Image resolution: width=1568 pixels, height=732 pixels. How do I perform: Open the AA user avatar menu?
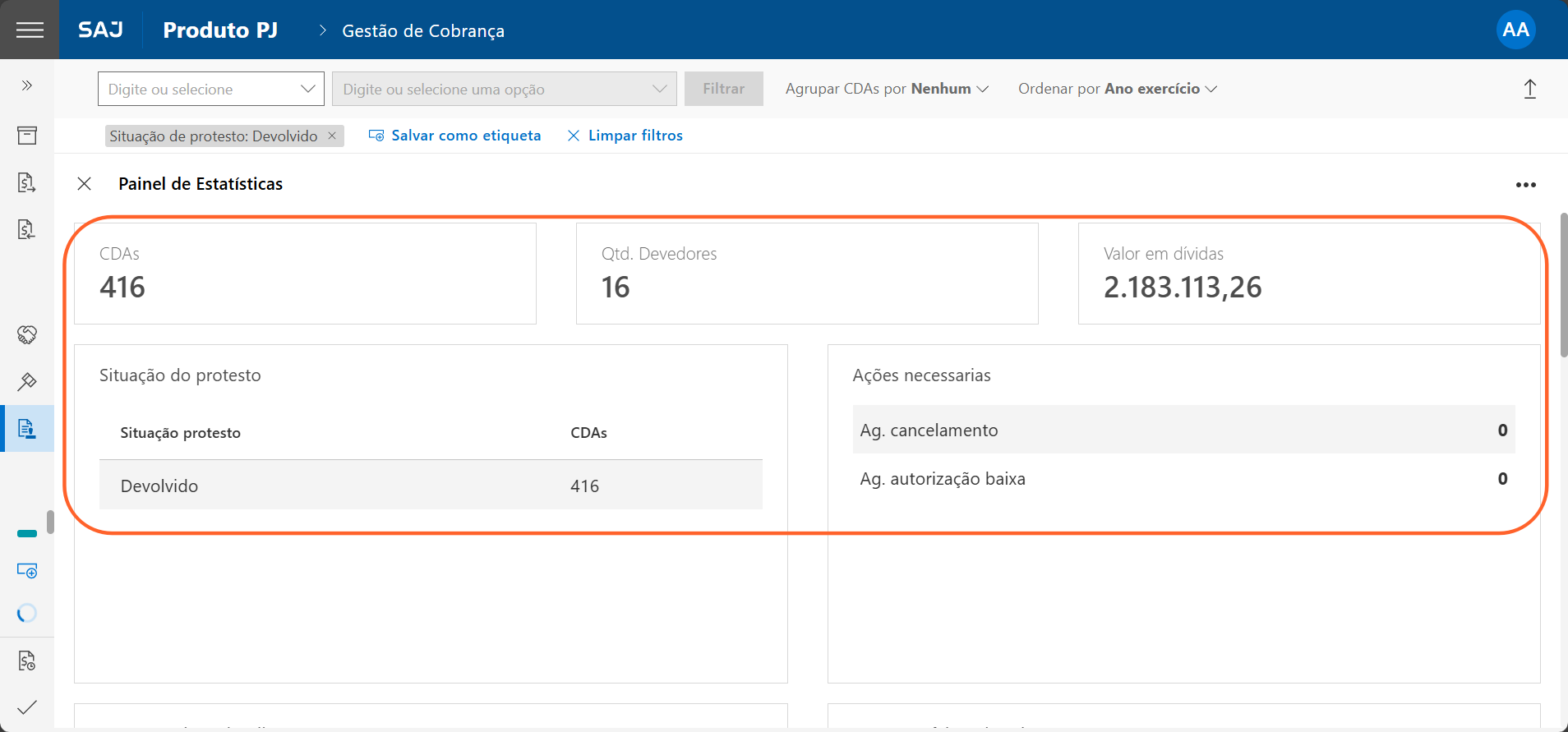[x=1515, y=30]
